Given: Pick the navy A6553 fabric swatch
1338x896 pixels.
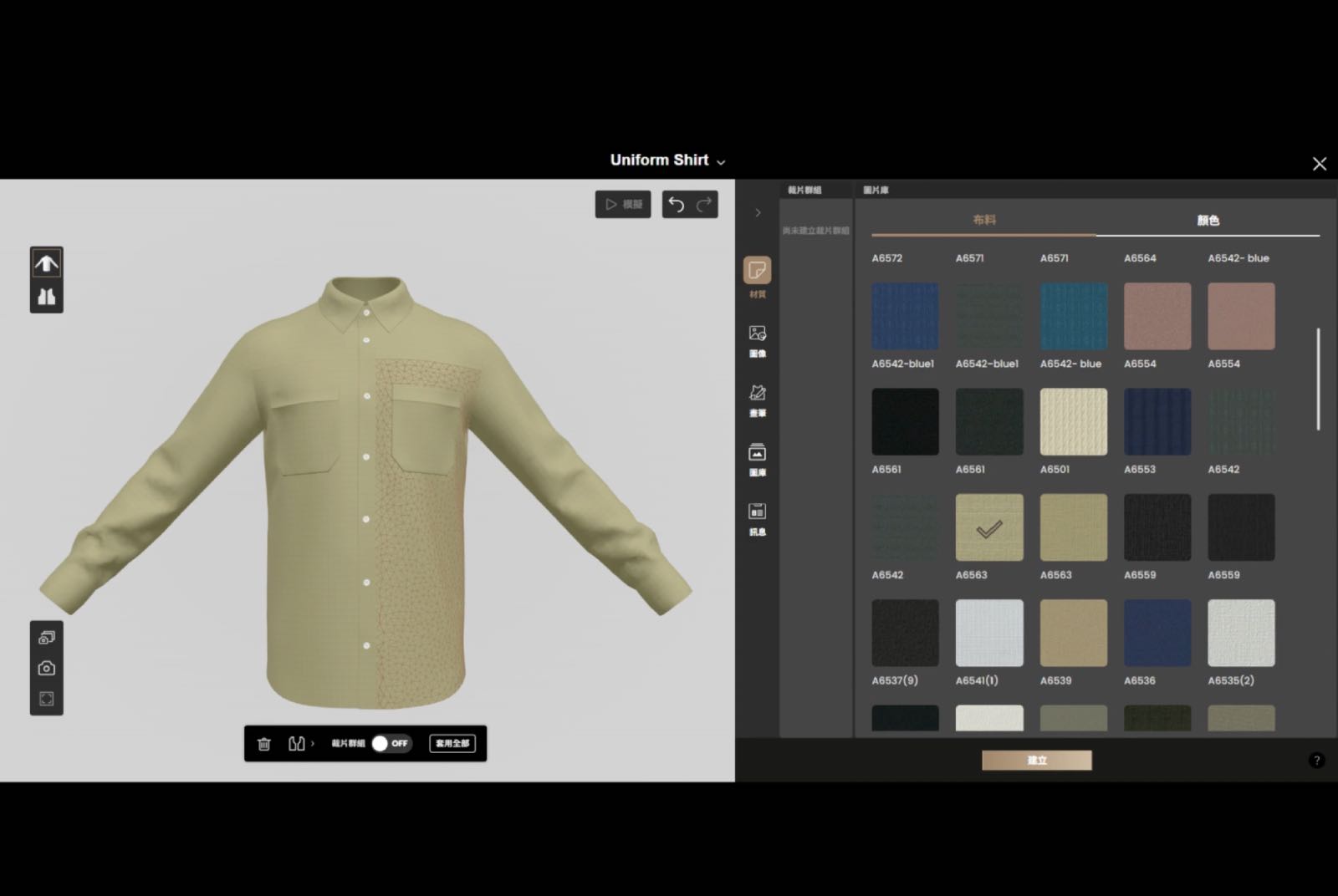Looking at the screenshot, I should point(1157,421).
